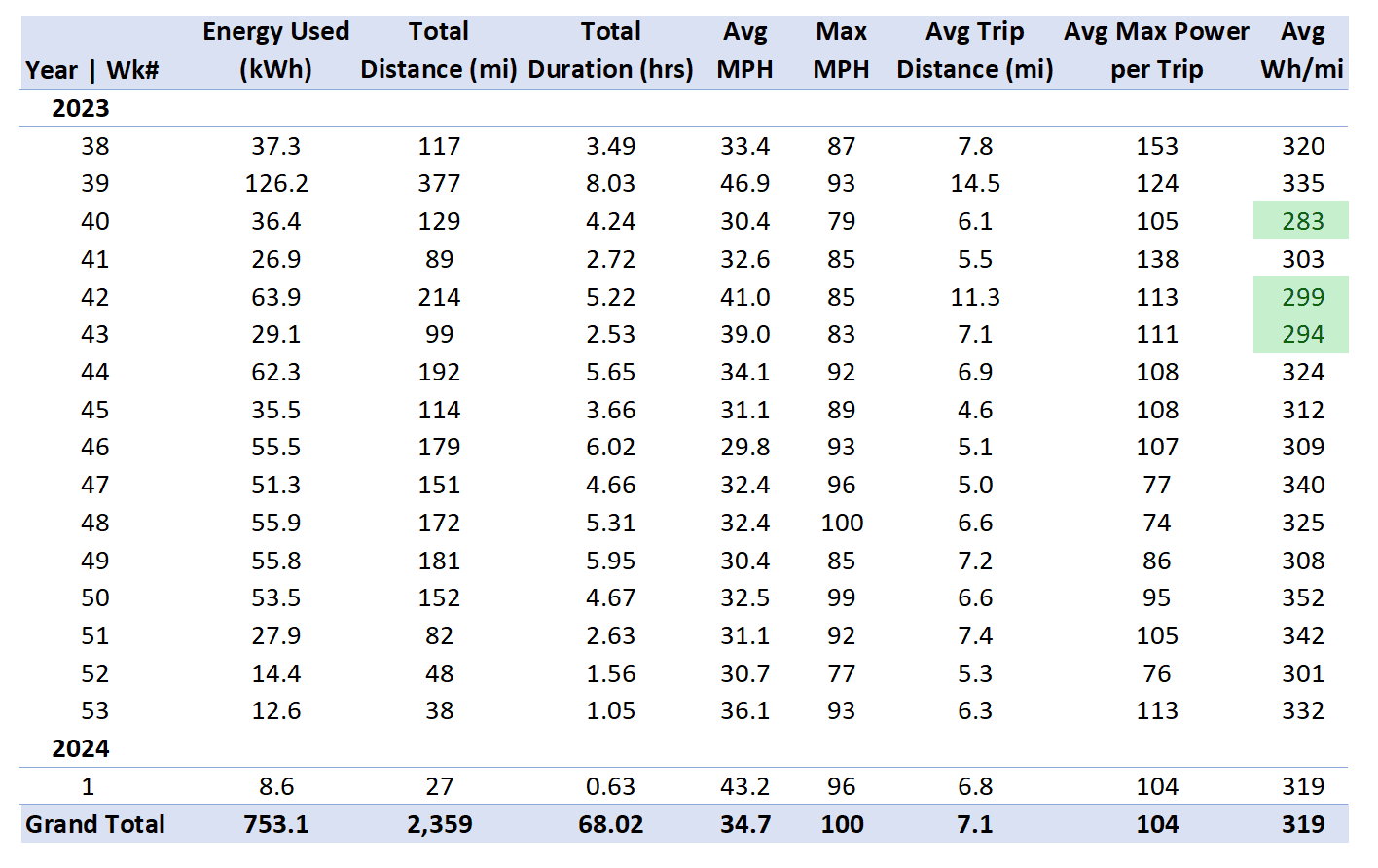Viewport: 1378px width, 868px height.
Task: Click the Energy Used (kWh) header
Action: [x=276, y=51]
